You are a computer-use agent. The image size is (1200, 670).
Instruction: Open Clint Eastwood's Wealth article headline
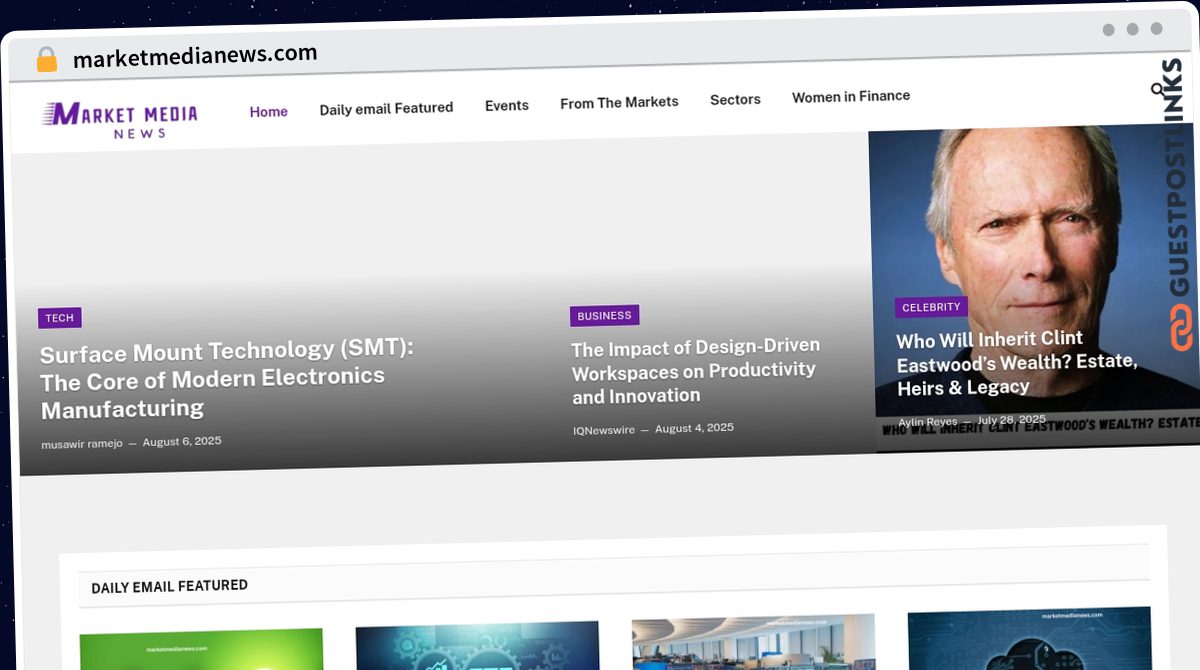(x=1016, y=363)
